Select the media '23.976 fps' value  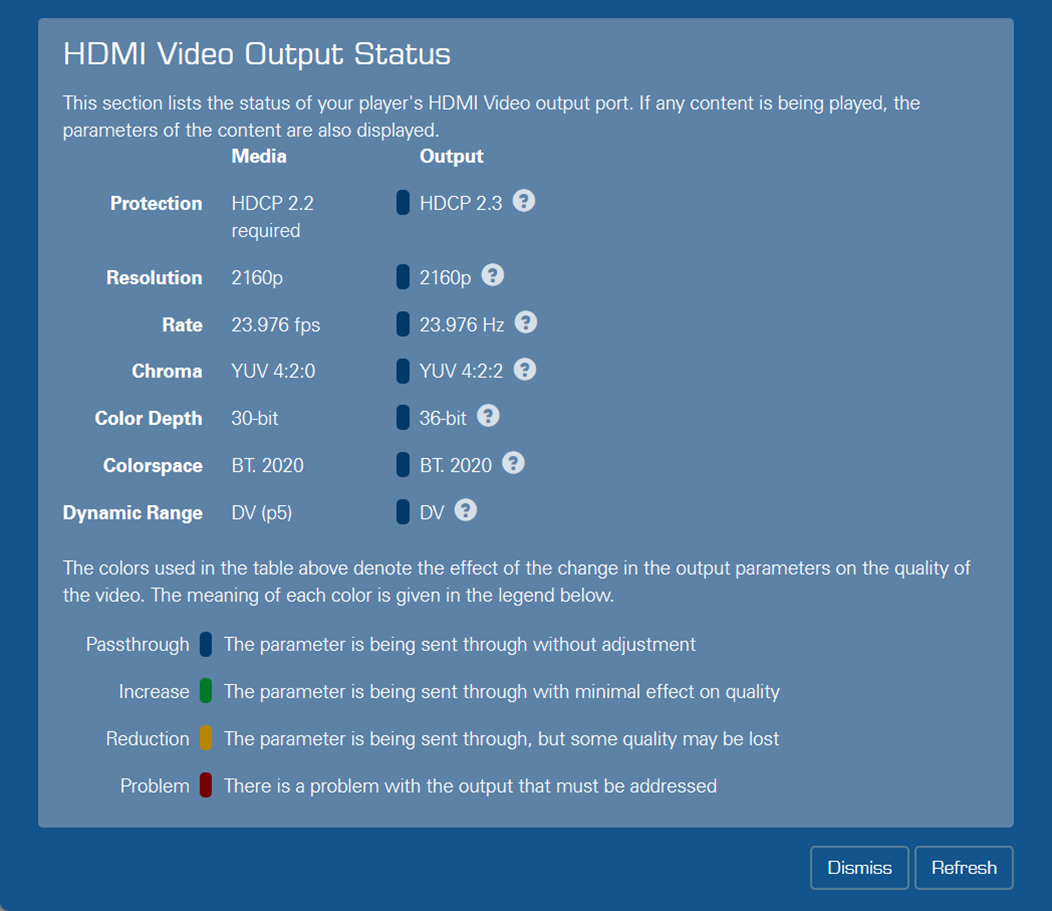[x=276, y=325]
